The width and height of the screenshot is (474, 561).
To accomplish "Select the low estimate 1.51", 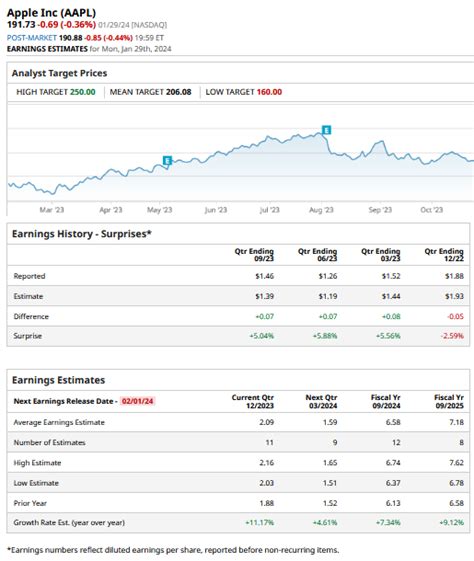I will coord(330,483).
